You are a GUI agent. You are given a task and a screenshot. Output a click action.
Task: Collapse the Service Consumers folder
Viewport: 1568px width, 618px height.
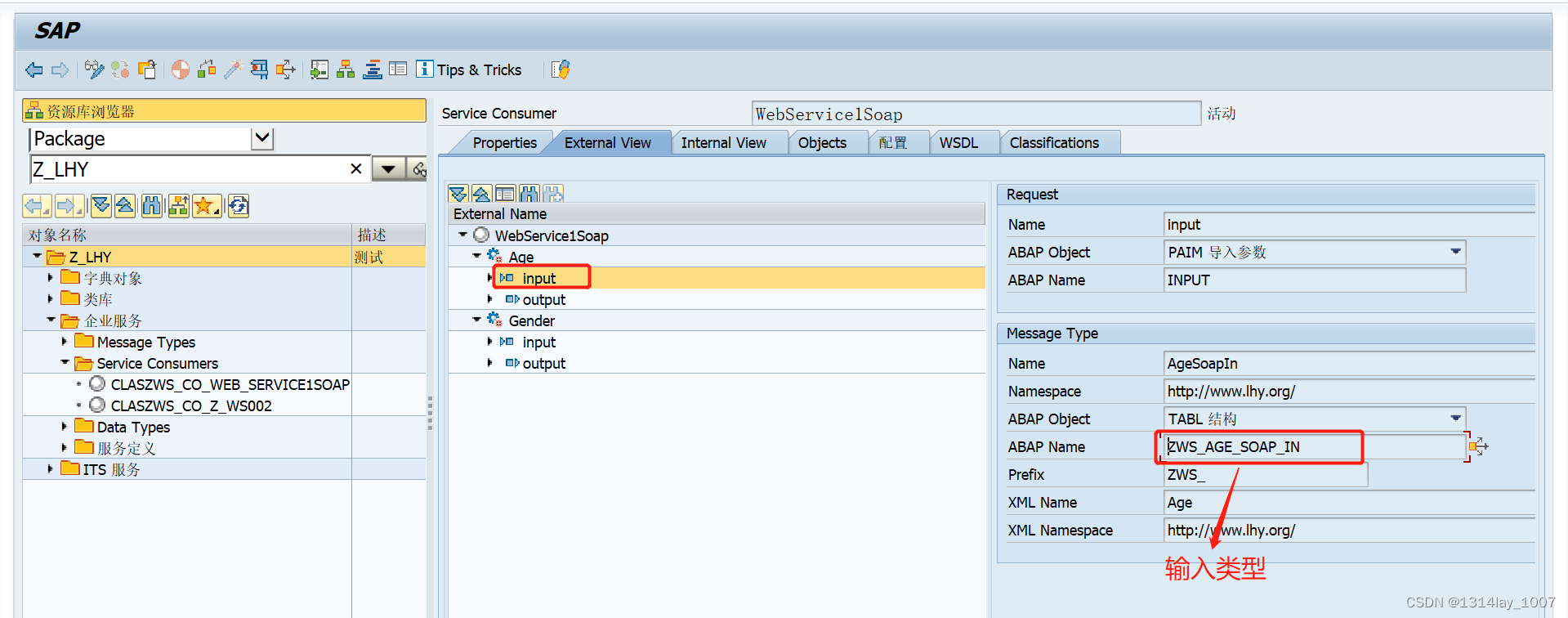[x=65, y=363]
